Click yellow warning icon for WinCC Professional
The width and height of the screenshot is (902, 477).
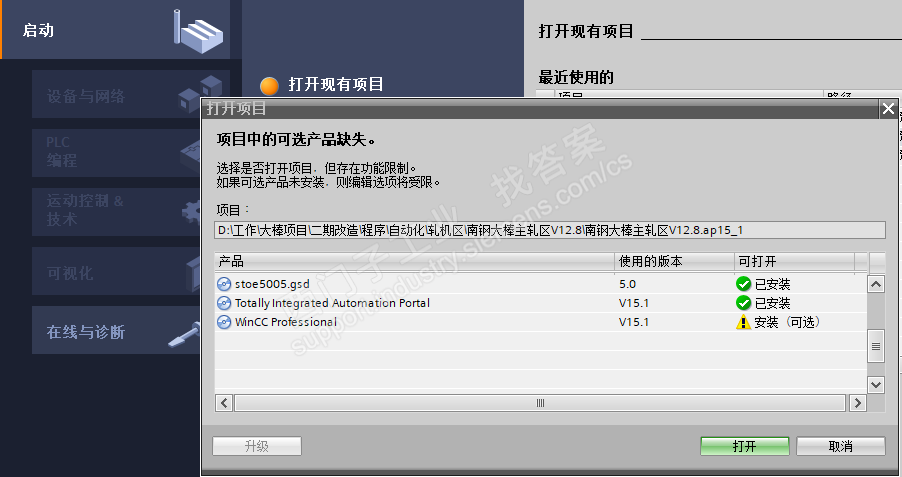743,322
